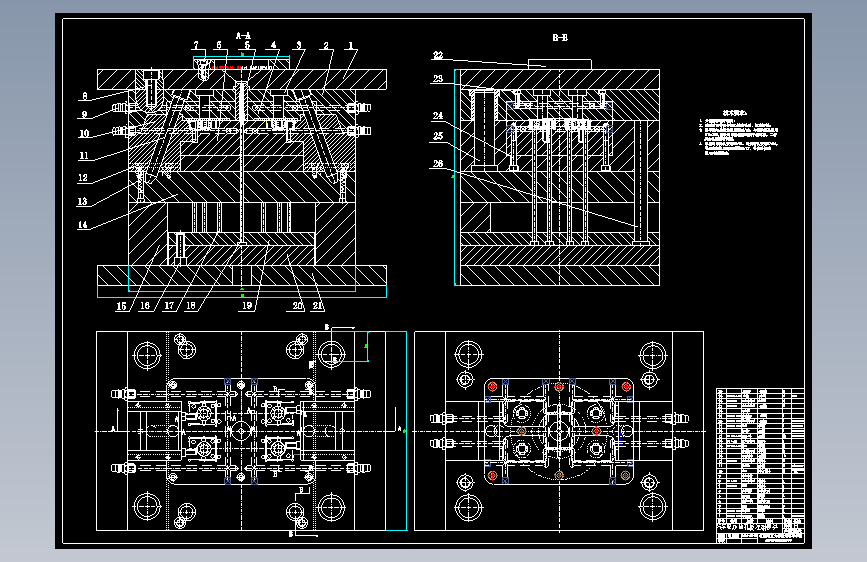The width and height of the screenshot is (867, 562).
Task: Select part callout number 1
Action: pos(351,45)
